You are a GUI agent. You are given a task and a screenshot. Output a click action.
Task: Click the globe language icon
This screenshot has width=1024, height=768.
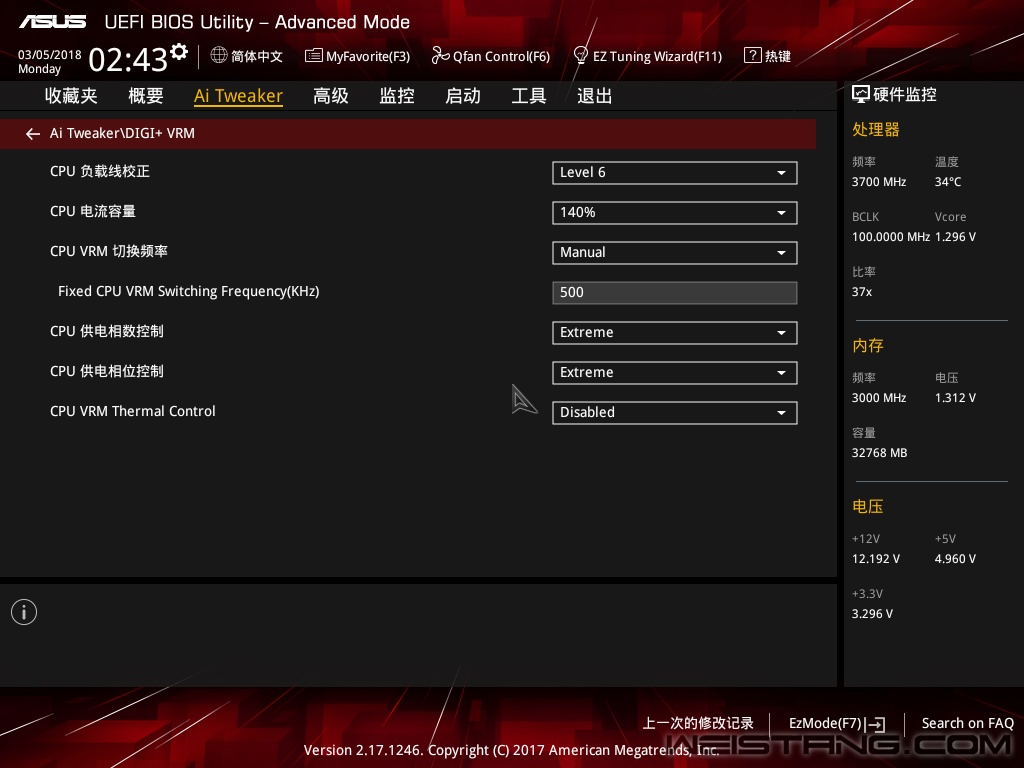219,56
